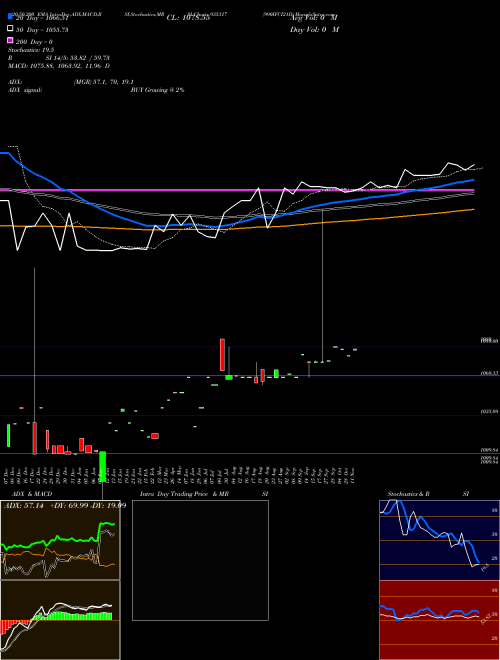Click the bright green candlestick near the date axis

tap(102, 466)
